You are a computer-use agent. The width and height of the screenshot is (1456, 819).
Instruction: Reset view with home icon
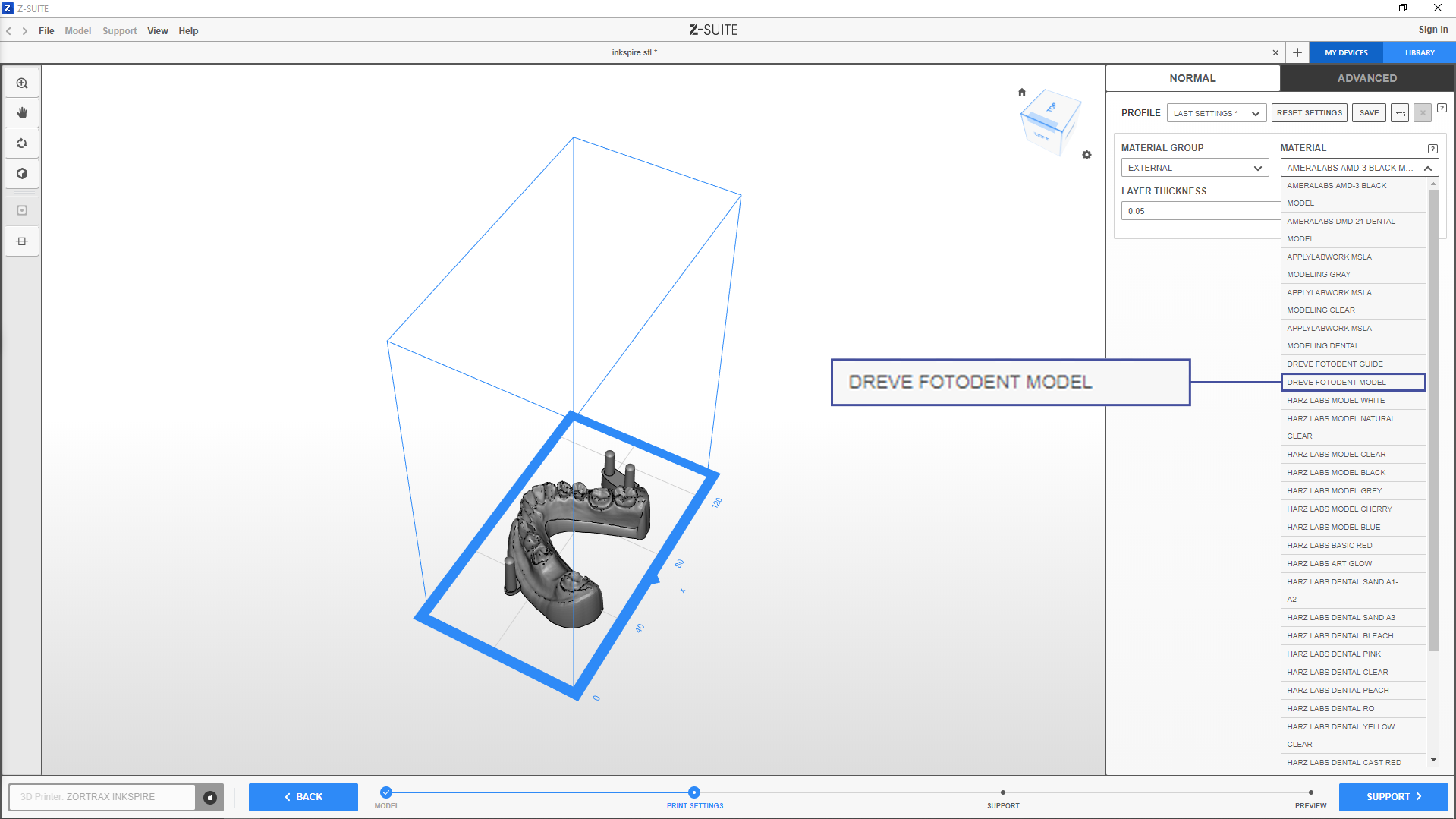(x=1022, y=93)
